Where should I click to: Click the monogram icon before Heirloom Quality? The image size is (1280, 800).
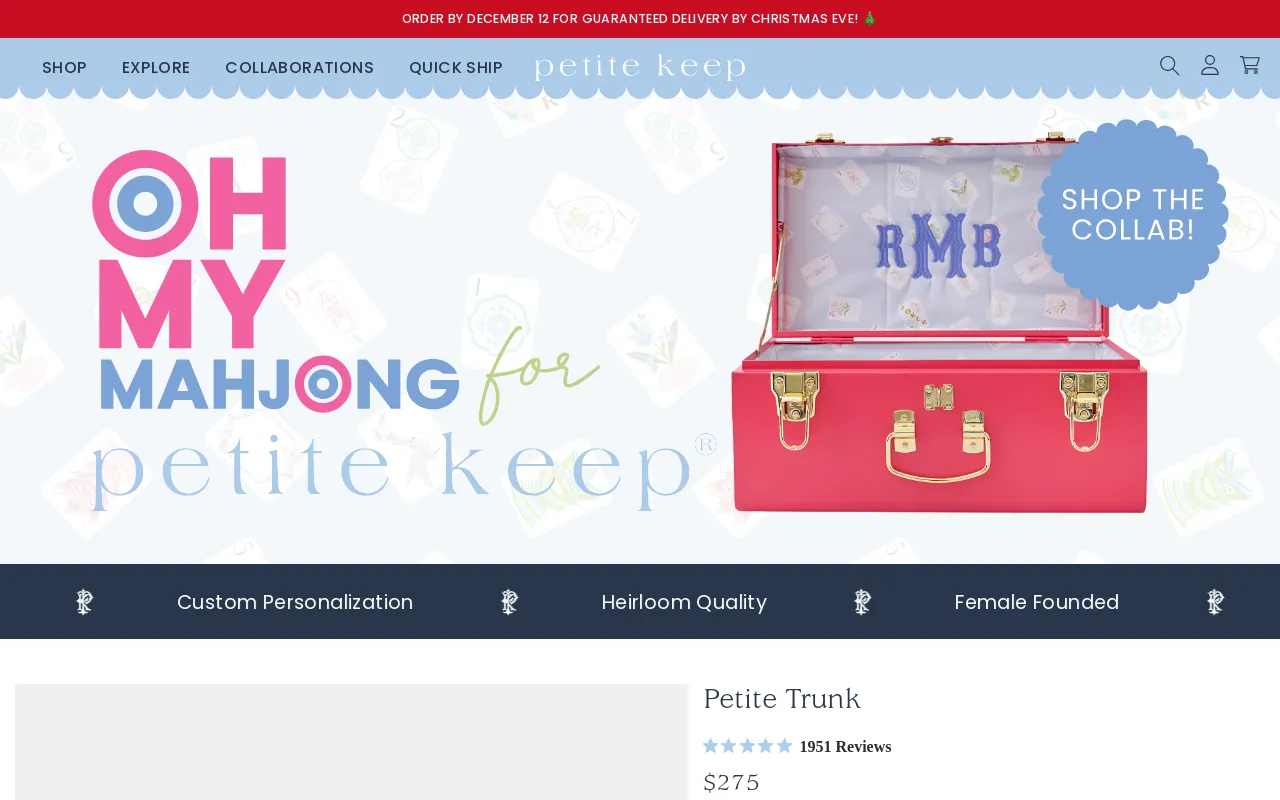point(510,602)
